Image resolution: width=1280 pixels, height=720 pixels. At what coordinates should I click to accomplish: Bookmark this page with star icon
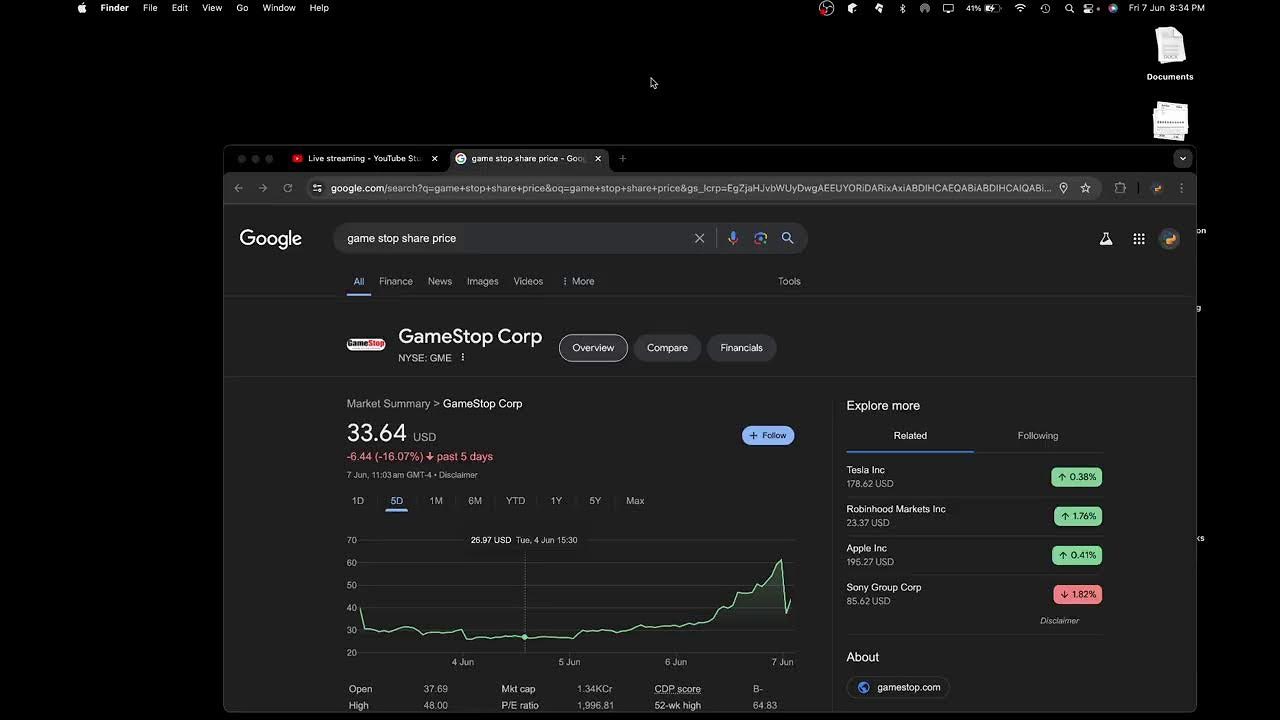click(1085, 188)
